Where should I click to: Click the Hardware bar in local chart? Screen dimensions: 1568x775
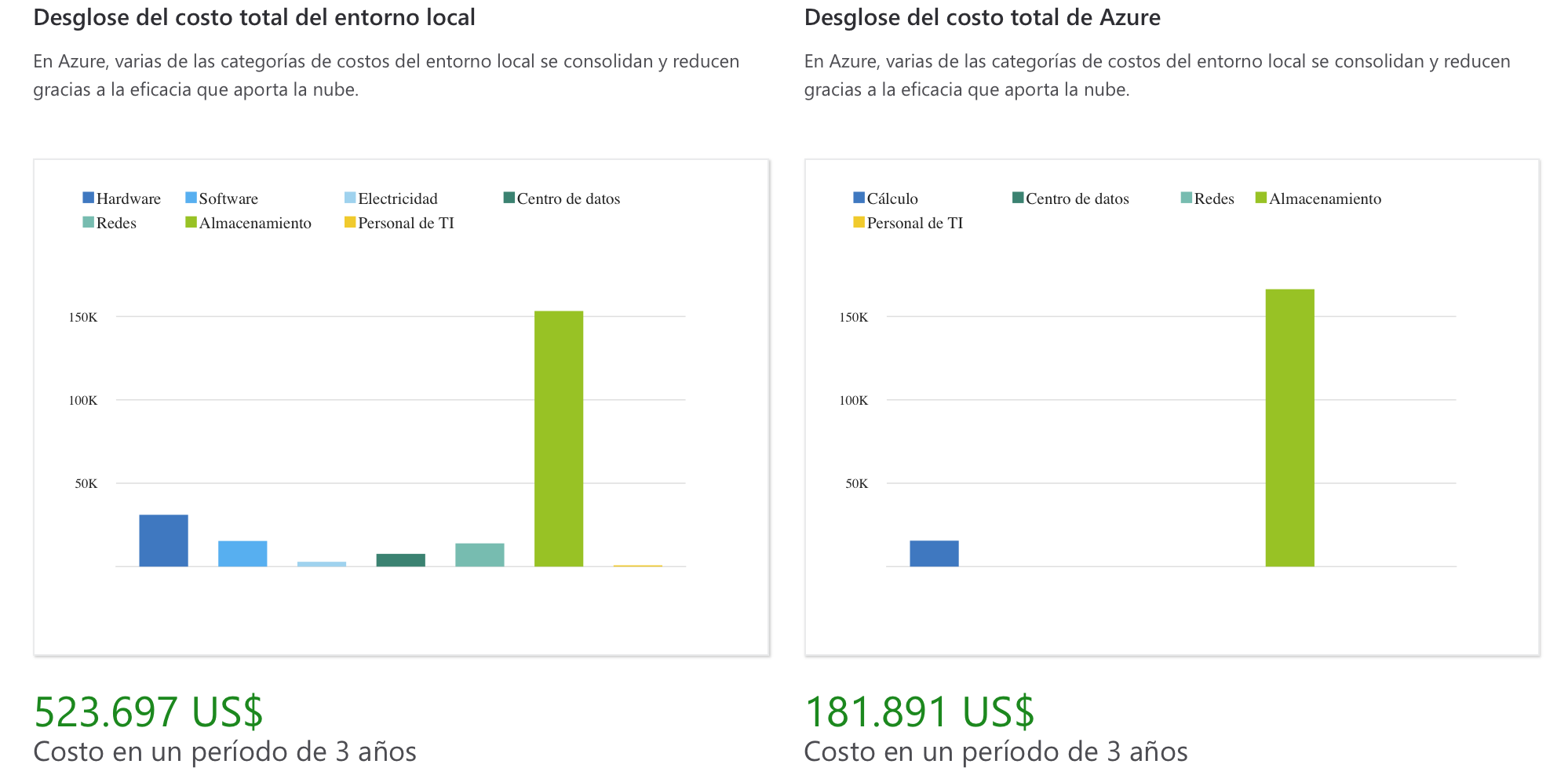(x=163, y=540)
